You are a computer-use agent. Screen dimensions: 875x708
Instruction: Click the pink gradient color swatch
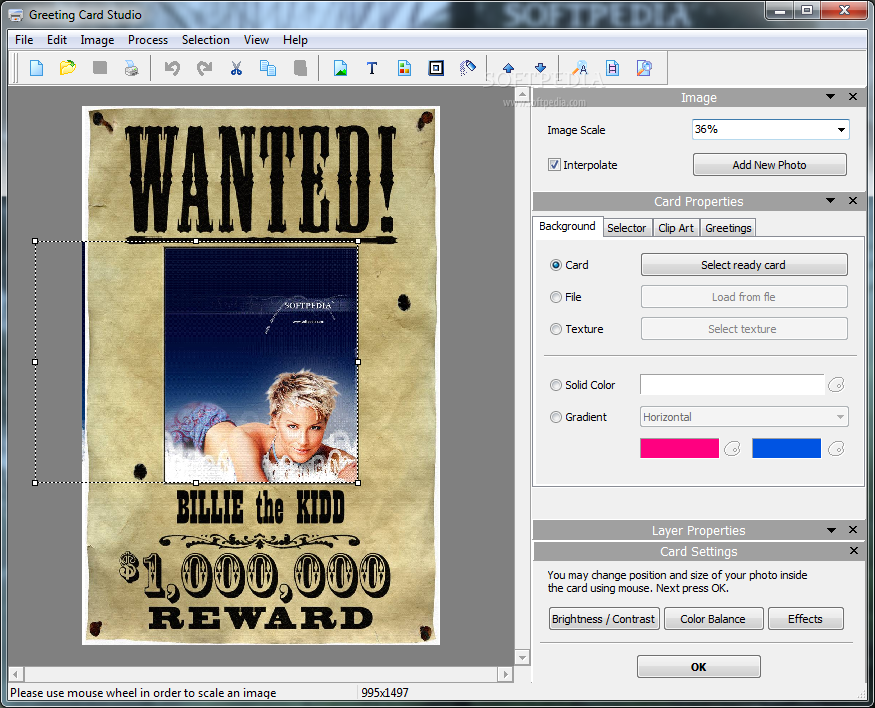(680, 449)
